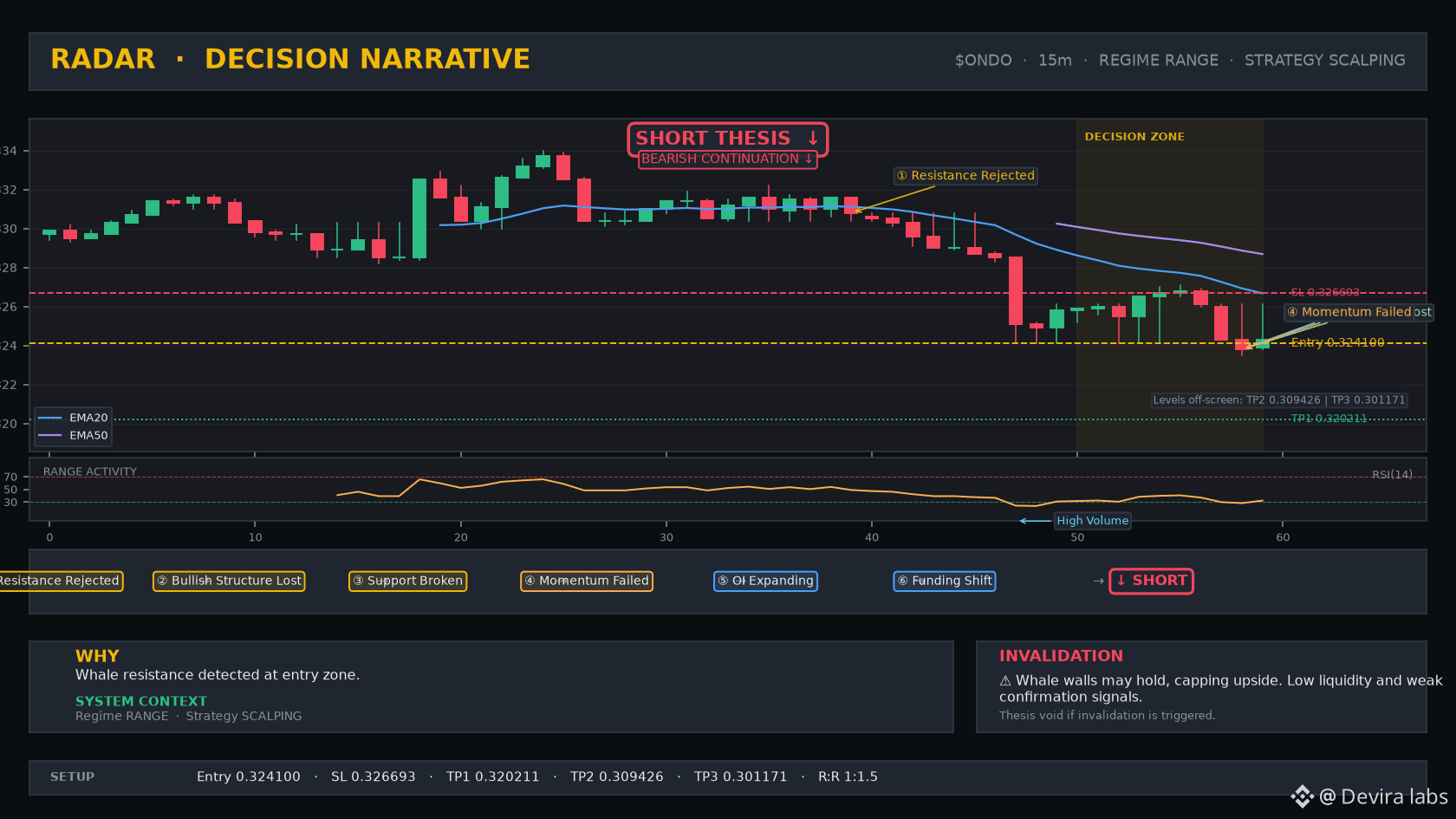Click 'Whale resistance detected at entry zone' text
The image size is (1456, 819).
pos(218,675)
